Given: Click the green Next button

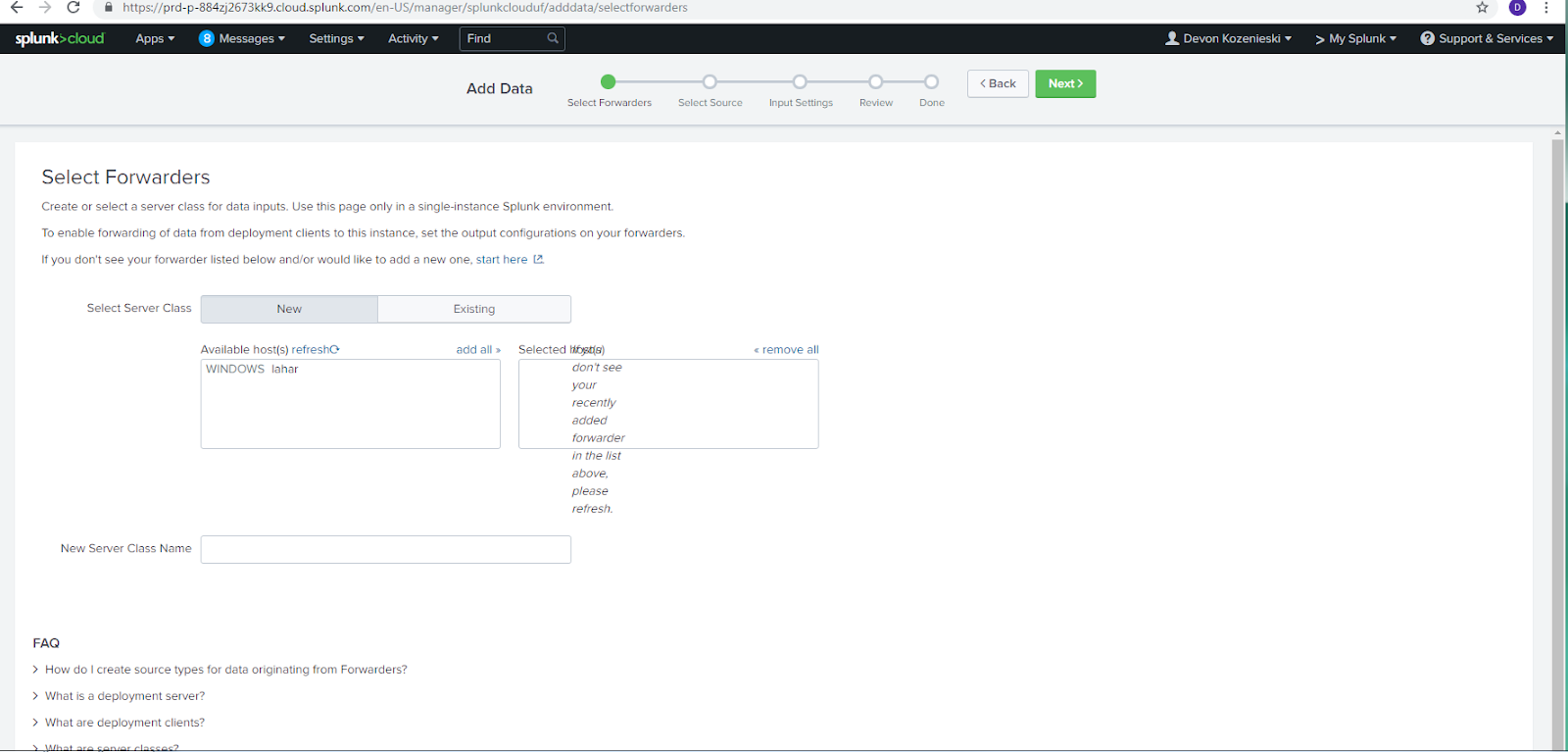Looking at the screenshot, I should click(x=1065, y=83).
